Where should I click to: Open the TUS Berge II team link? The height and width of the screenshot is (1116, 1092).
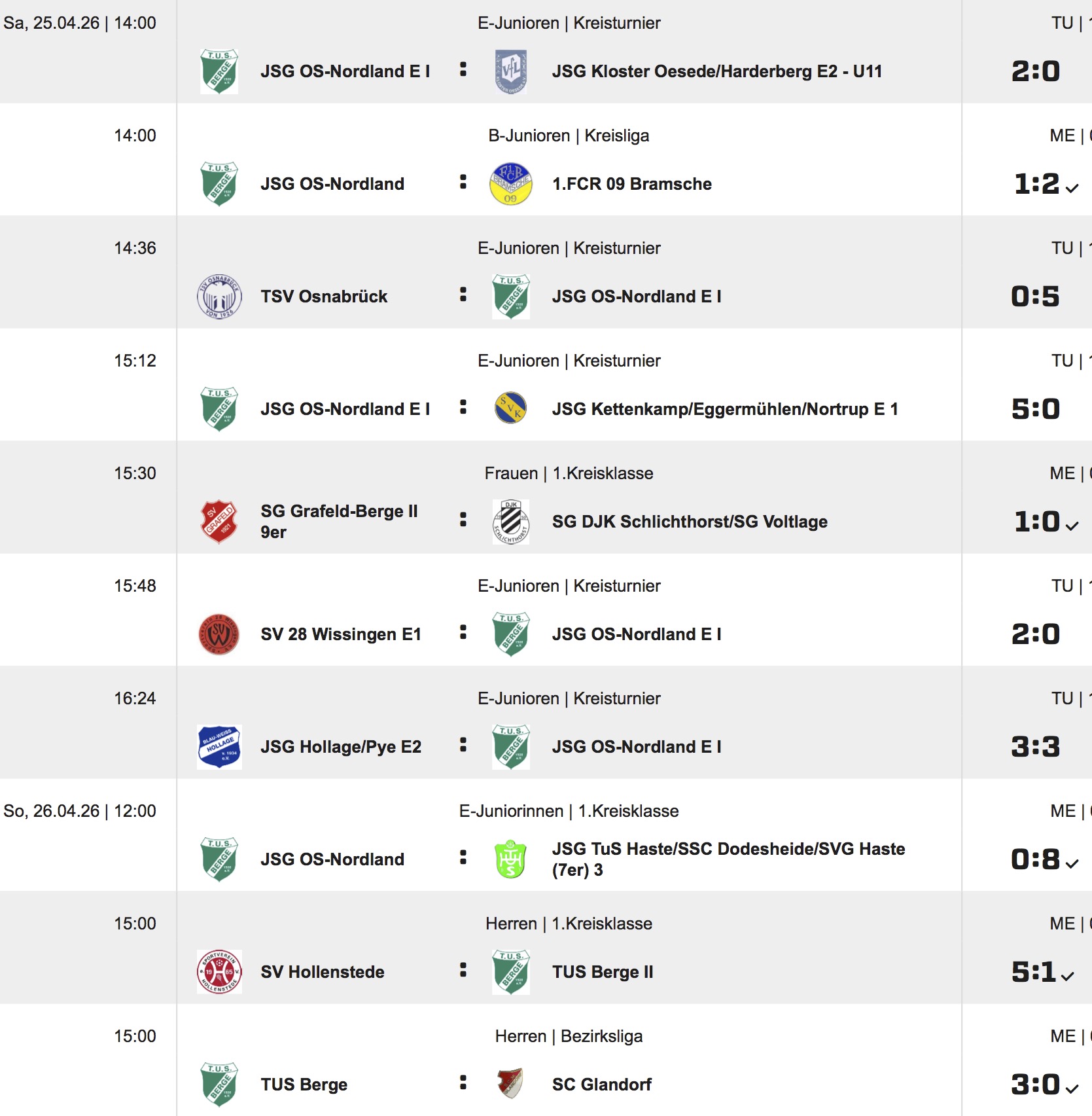pos(602,972)
